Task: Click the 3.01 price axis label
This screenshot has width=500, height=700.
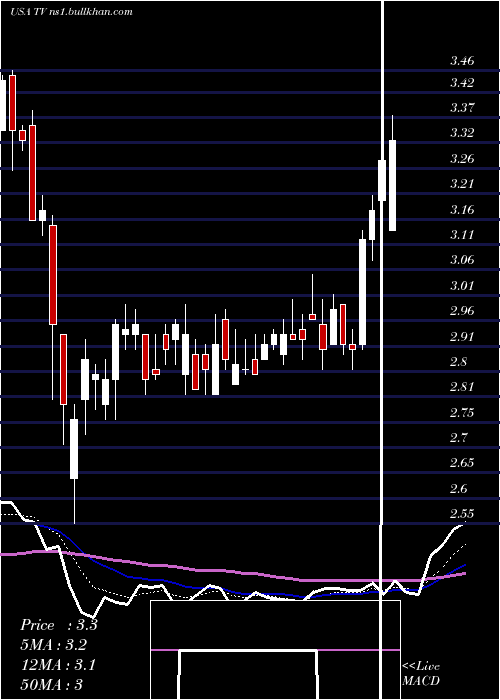Action: click(462, 285)
